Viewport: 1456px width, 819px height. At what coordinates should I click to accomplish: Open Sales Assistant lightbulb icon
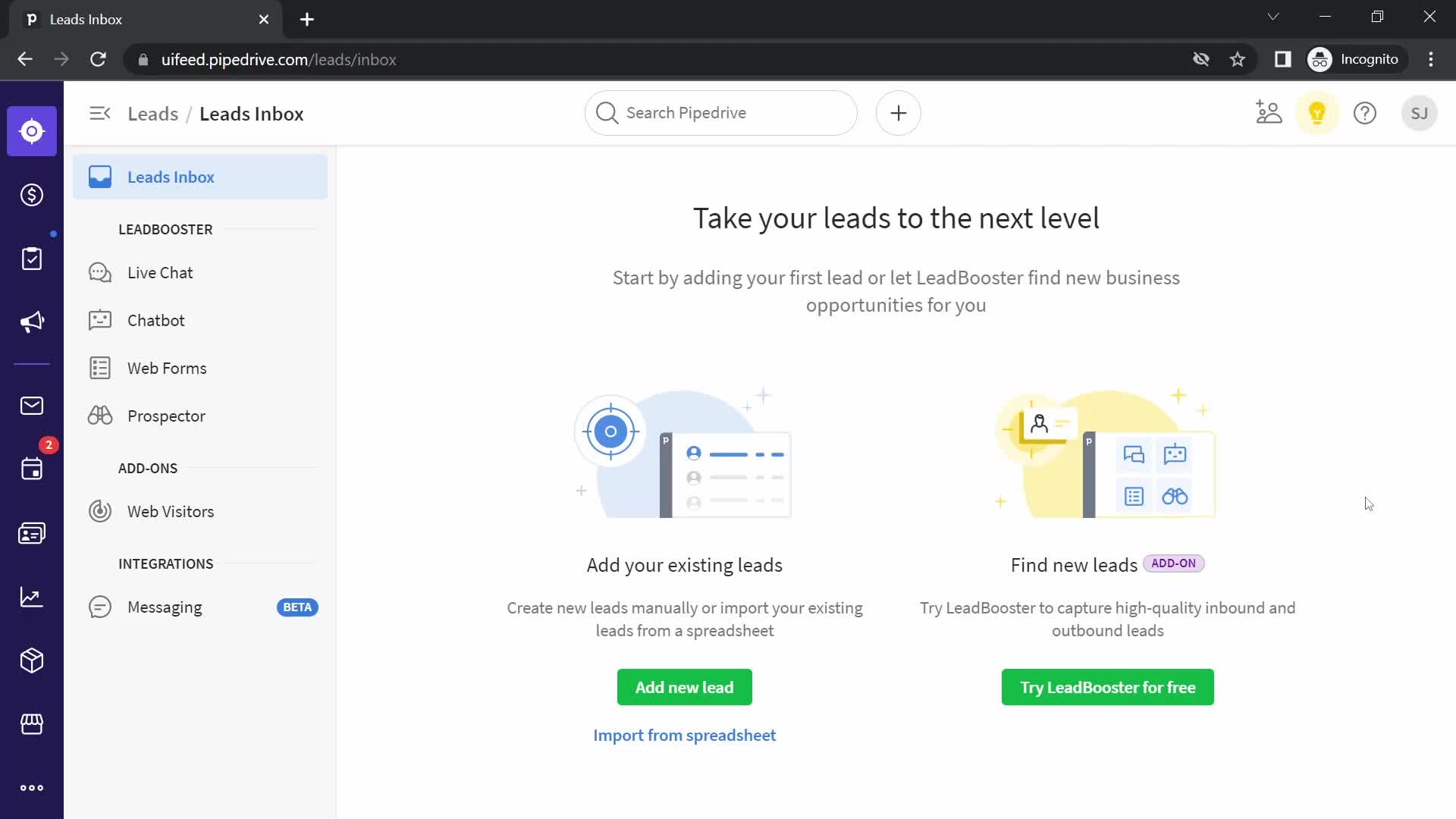tap(1317, 113)
